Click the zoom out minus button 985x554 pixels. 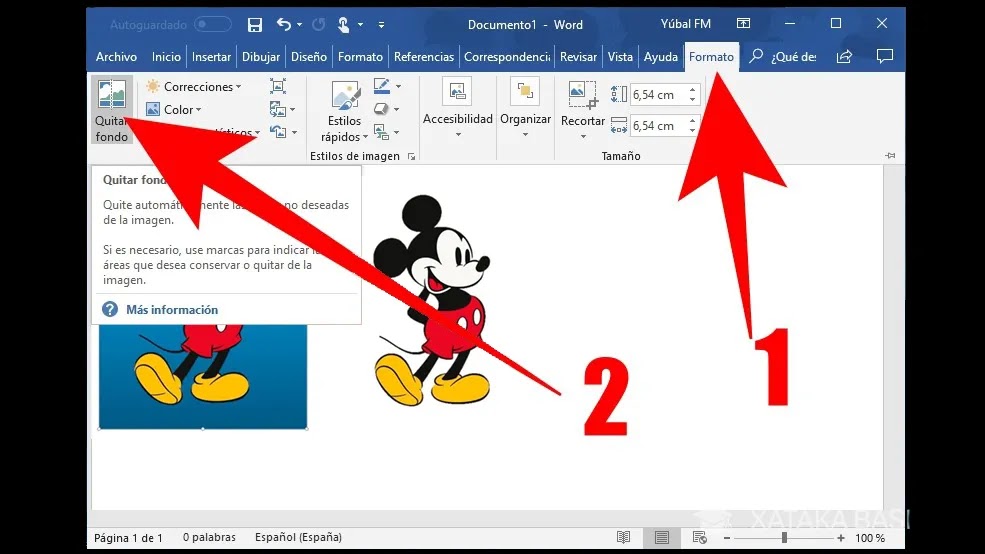tap(727, 538)
